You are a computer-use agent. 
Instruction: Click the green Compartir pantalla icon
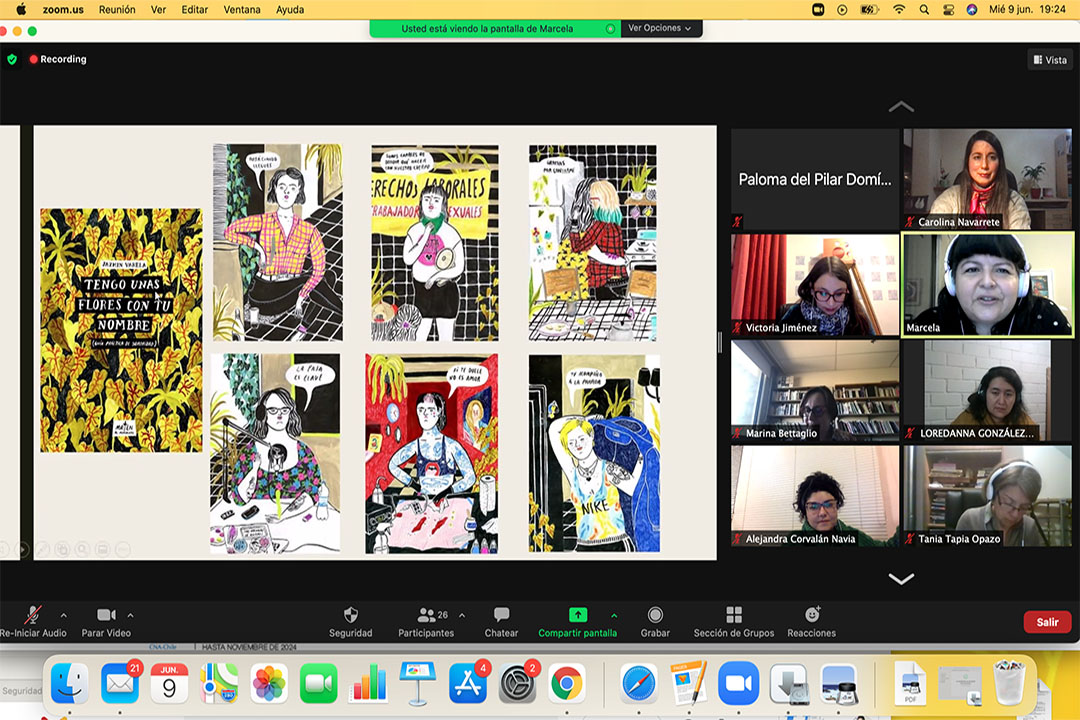[577, 615]
